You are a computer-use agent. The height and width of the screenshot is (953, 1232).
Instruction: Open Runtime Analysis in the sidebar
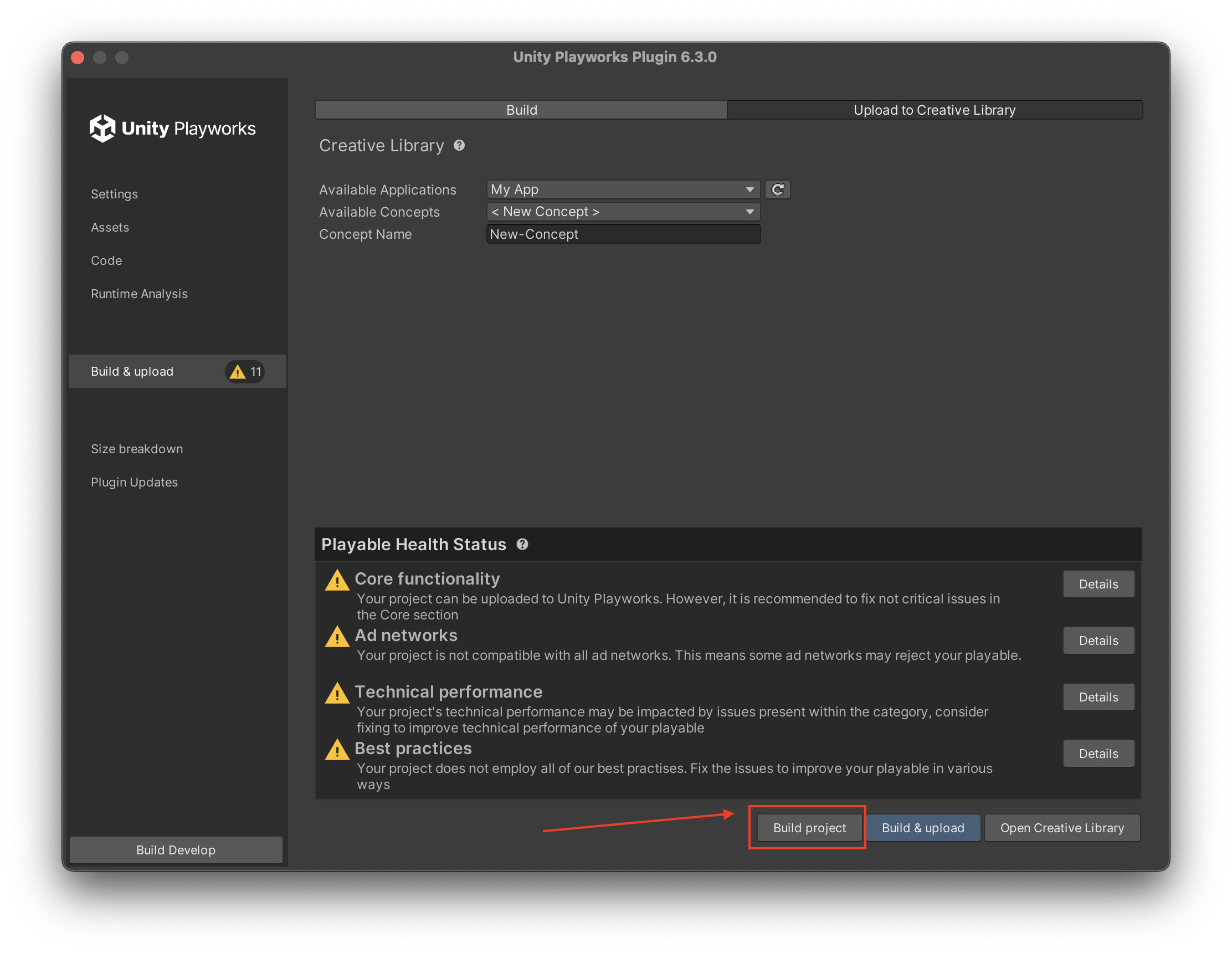140,294
